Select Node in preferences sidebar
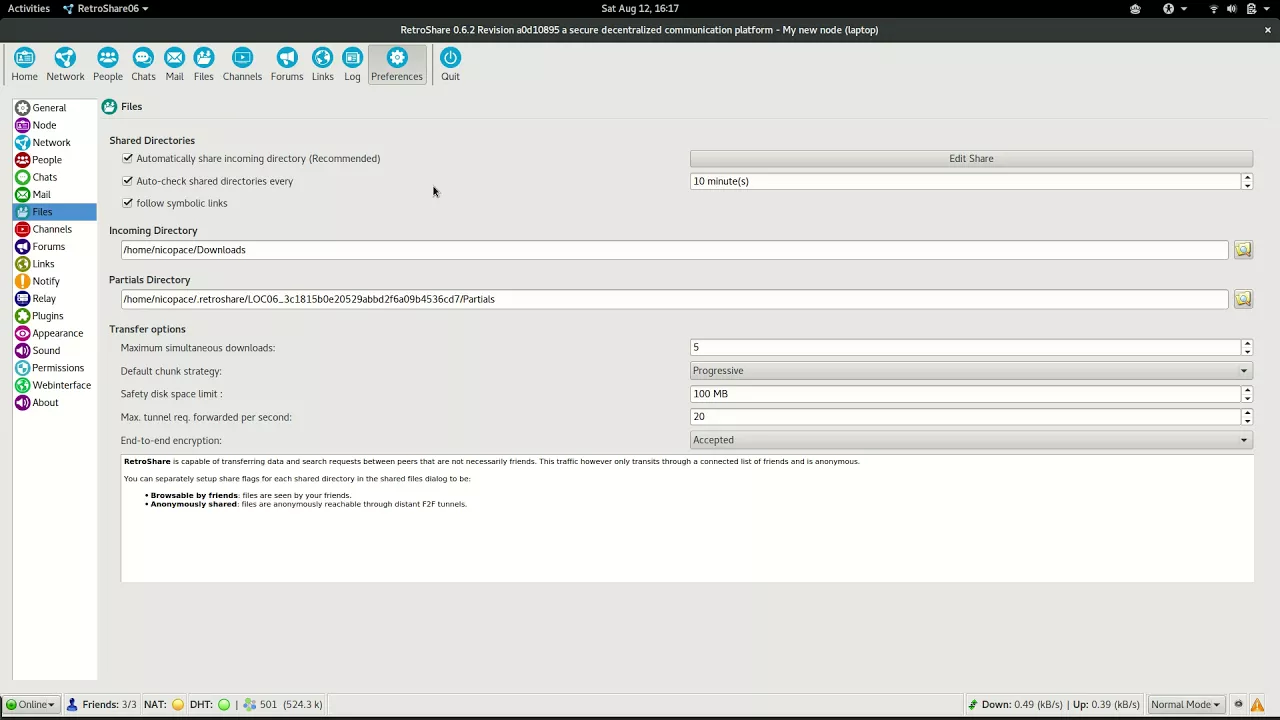Viewport: 1280px width, 720px height. pyautogui.click(x=54, y=125)
